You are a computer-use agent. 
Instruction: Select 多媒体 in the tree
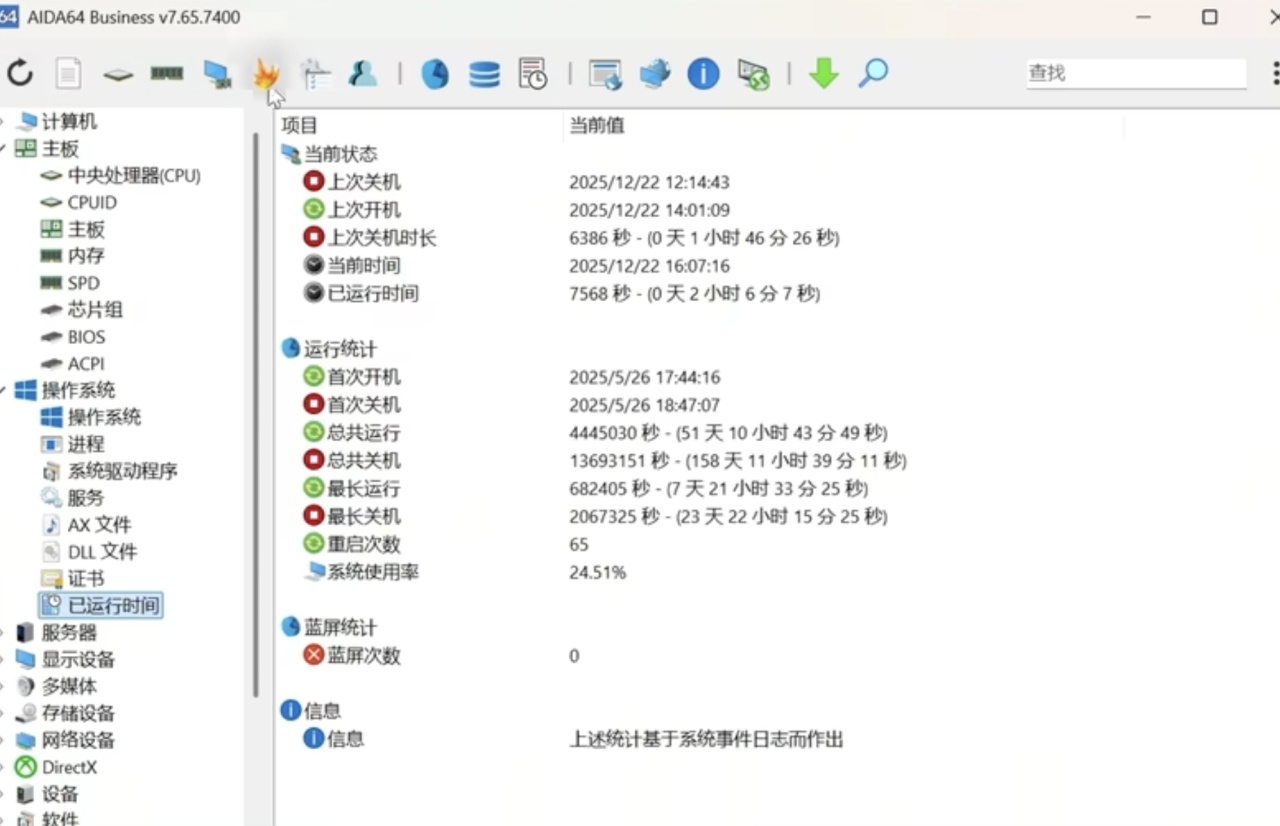69,686
